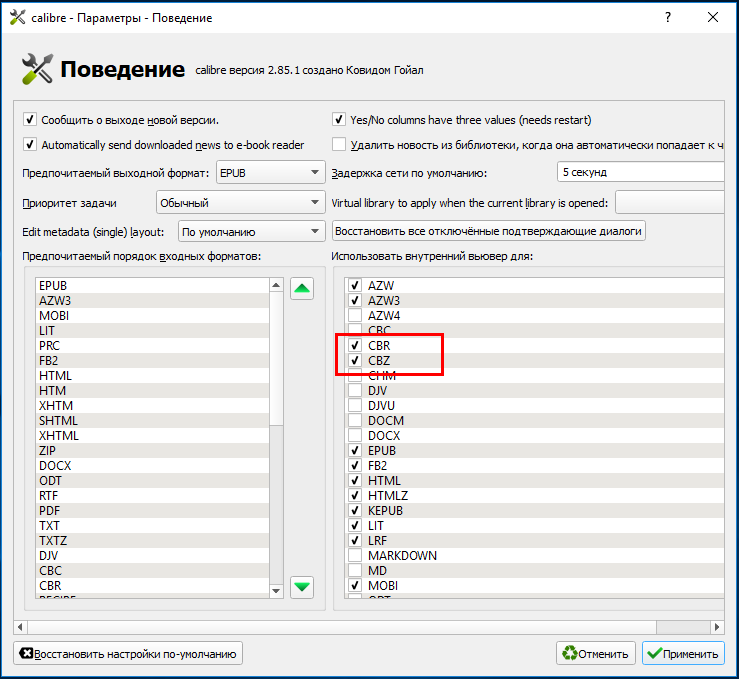739x679 pixels.
Task: Uncheck FB2 in internal viewer list
Action: click(355, 466)
